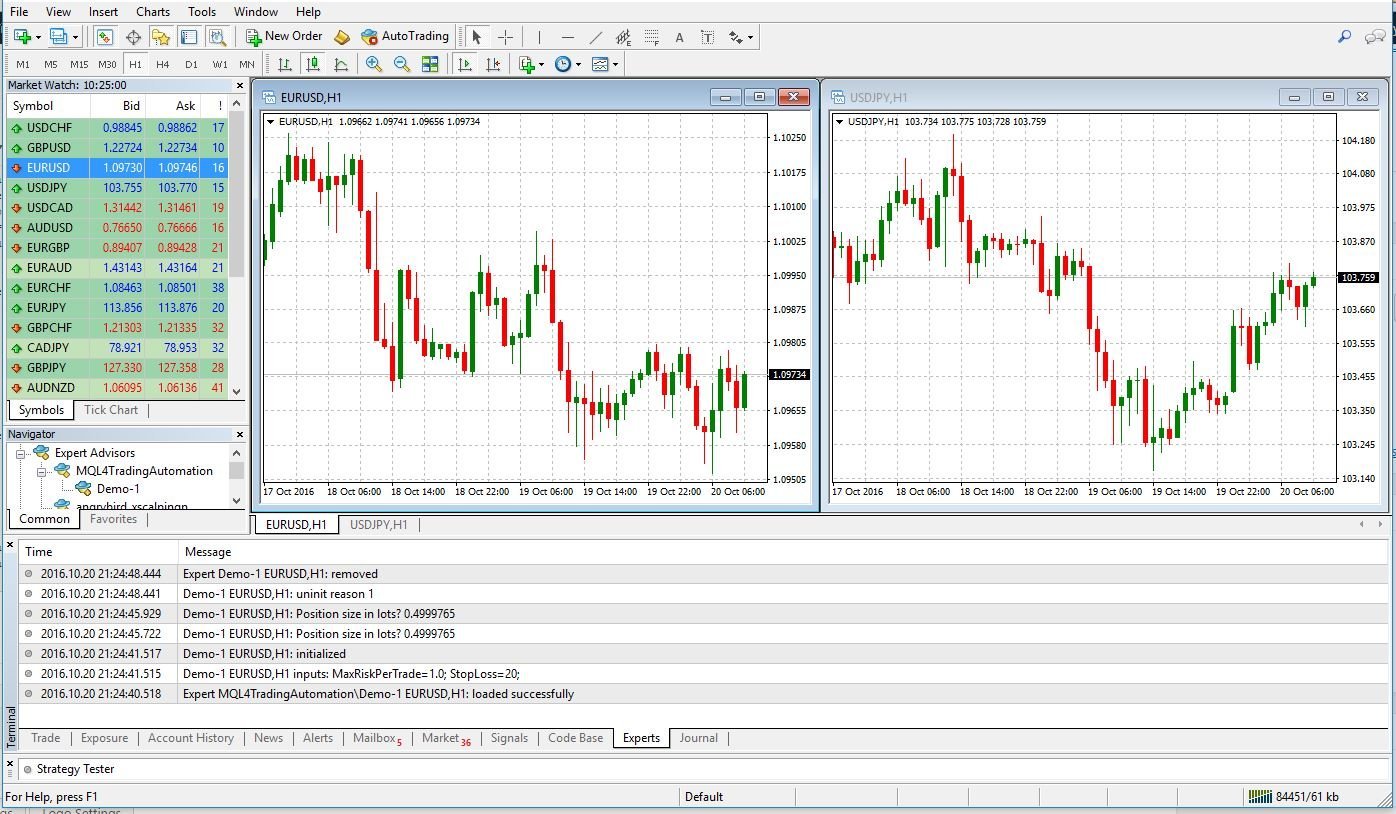Switch to M30 timeframe
The height and width of the screenshot is (814, 1396).
(107, 64)
